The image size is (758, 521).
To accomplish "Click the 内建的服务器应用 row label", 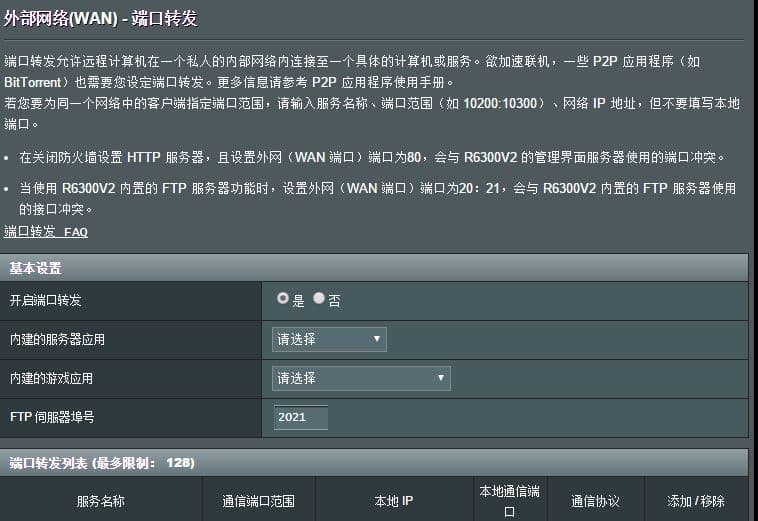I will [57, 339].
